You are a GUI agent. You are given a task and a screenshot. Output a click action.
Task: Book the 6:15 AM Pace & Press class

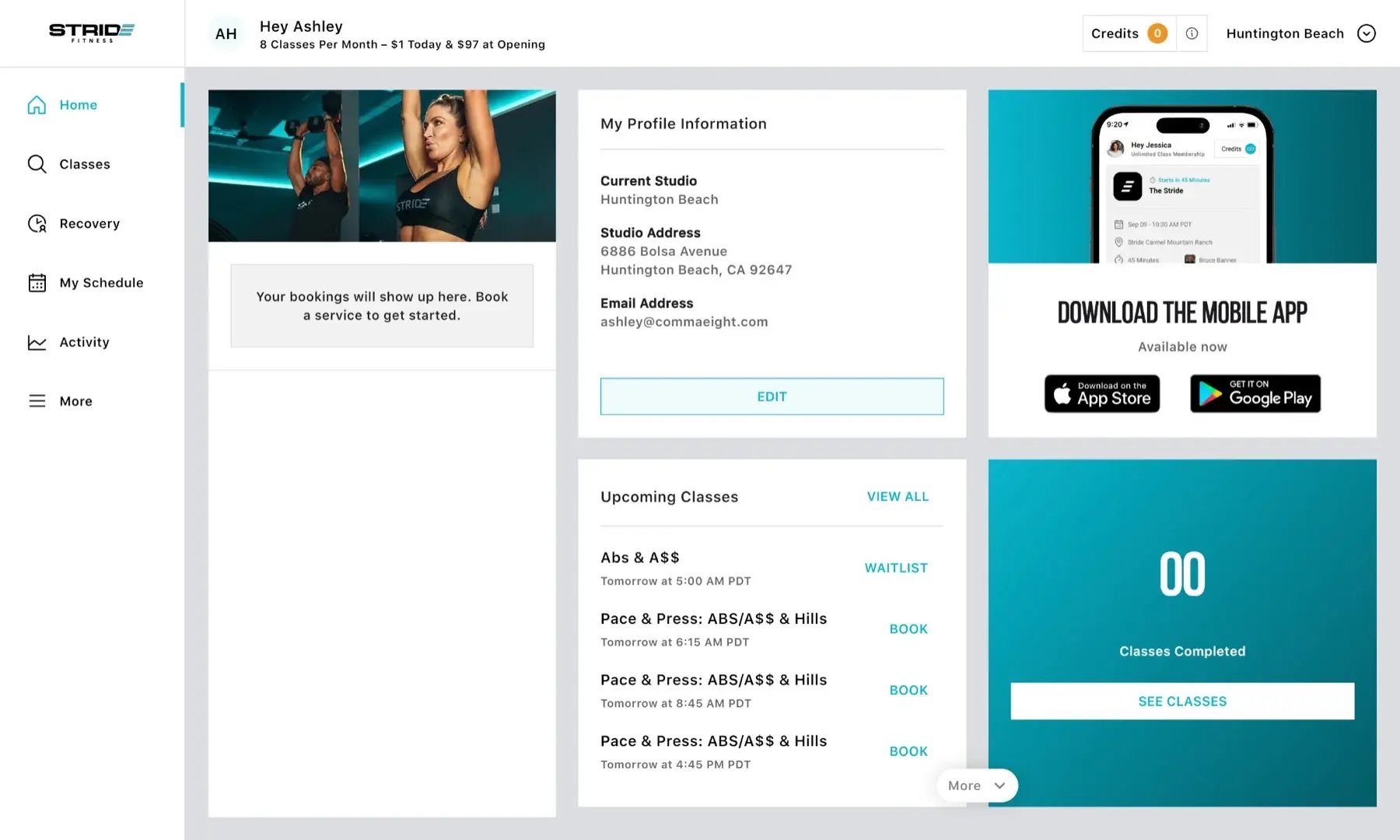click(x=908, y=628)
